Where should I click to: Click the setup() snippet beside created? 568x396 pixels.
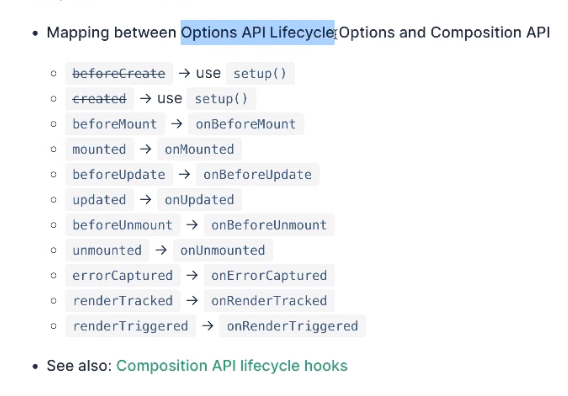[x=221, y=99]
